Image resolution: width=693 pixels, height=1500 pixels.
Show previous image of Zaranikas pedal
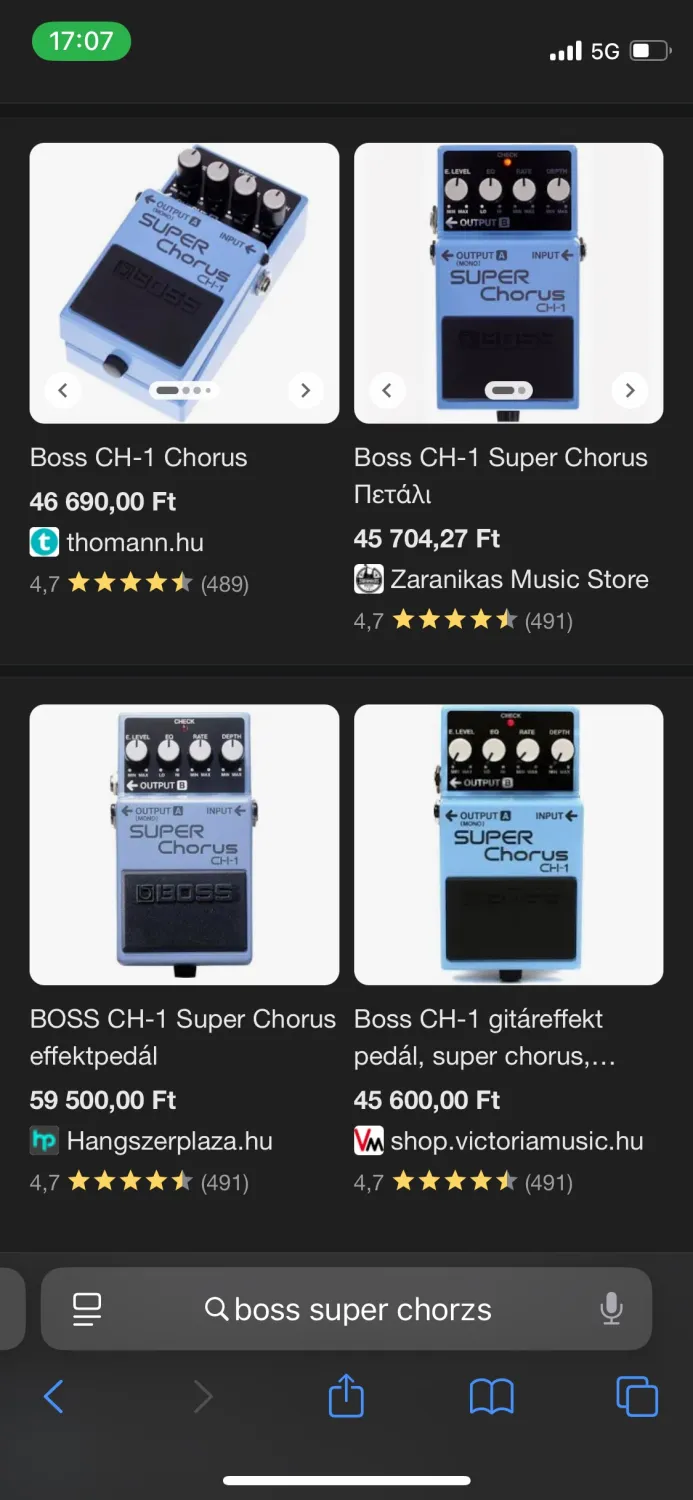click(x=387, y=390)
